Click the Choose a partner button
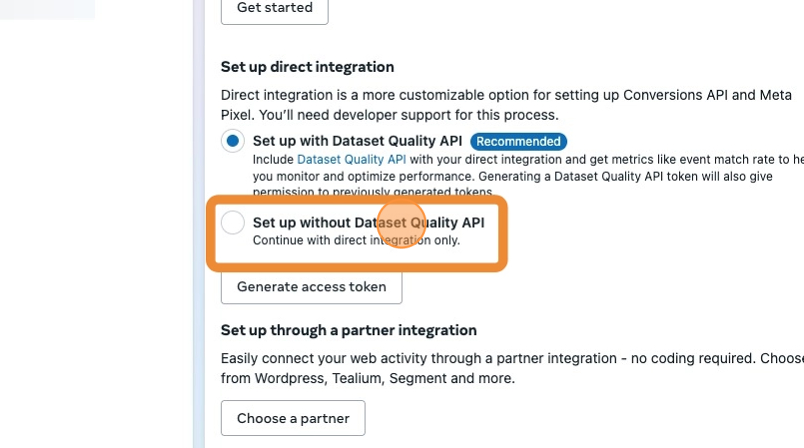The image size is (804, 448). [293, 418]
